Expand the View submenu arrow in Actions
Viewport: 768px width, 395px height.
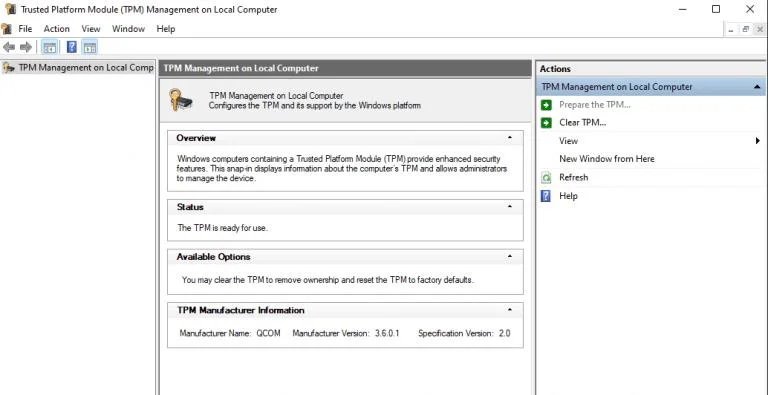pos(758,141)
